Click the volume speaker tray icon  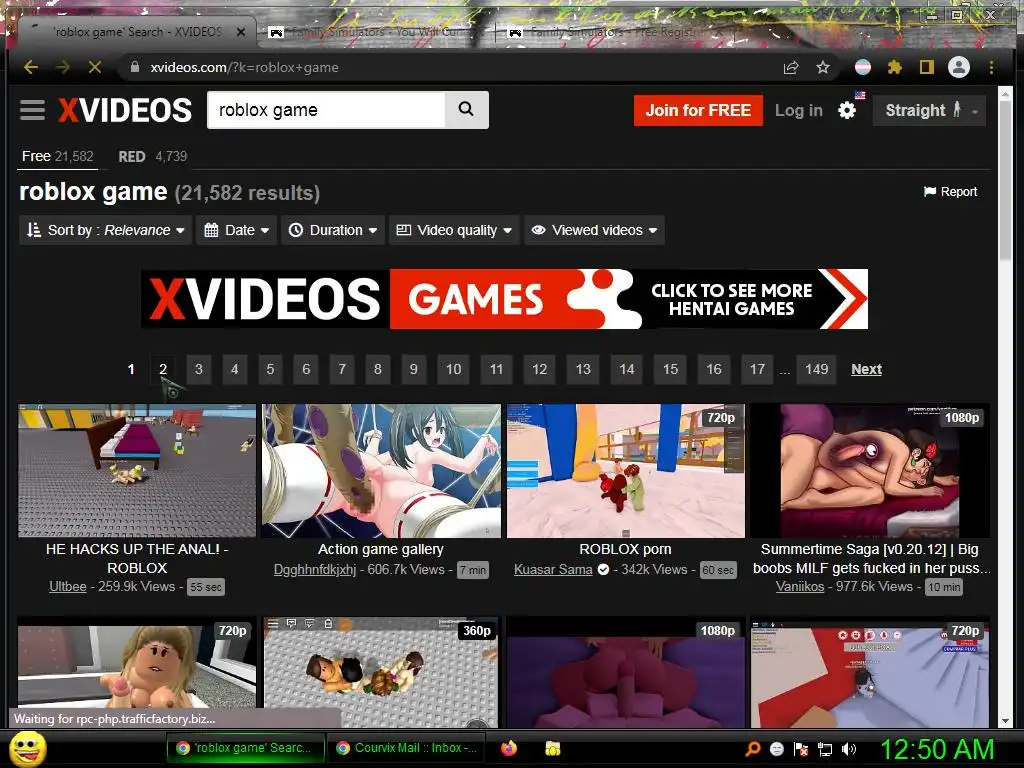pos(849,748)
